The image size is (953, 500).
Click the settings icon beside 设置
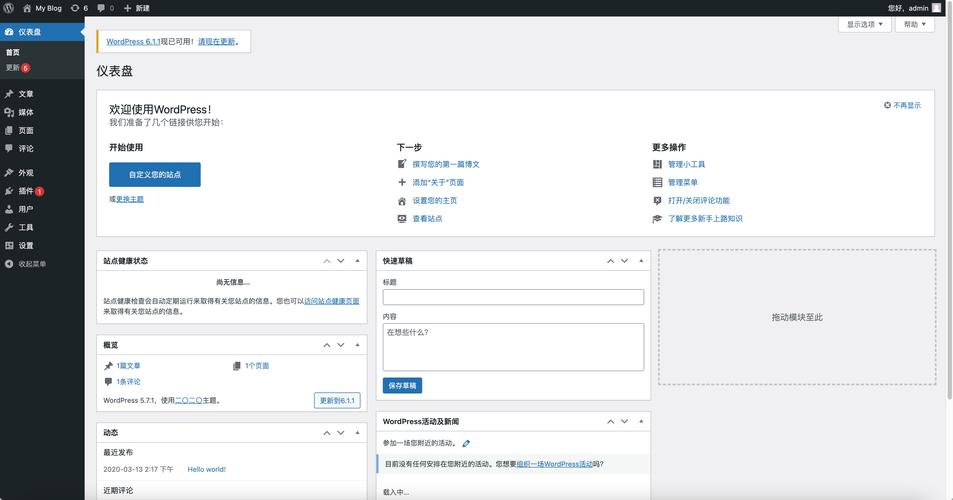9,245
